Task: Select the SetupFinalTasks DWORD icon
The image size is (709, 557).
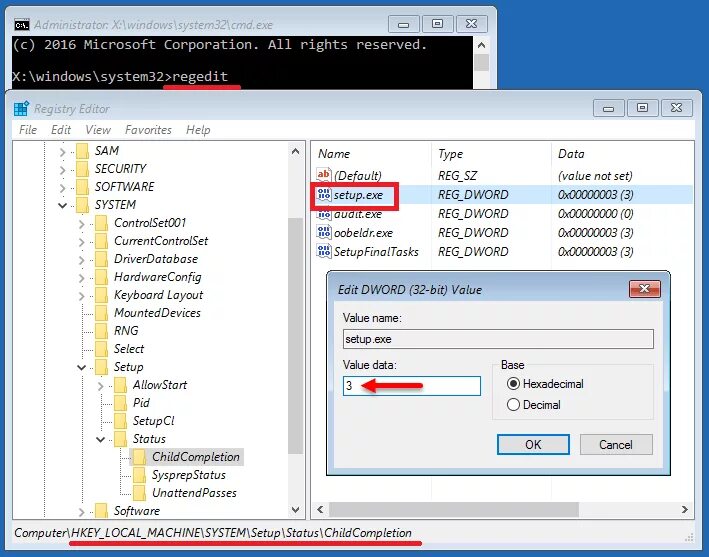Action: (x=324, y=252)
